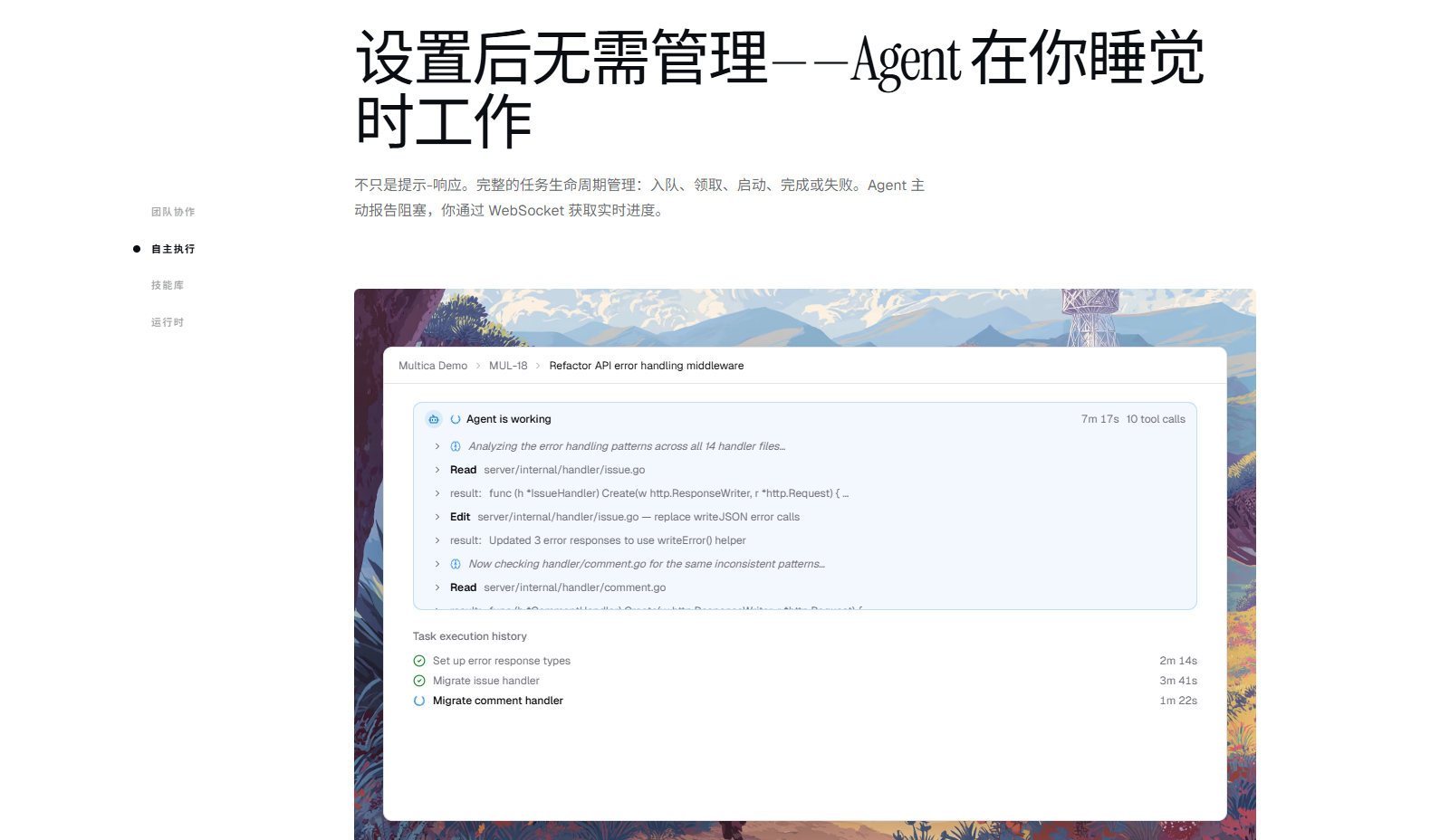
Task: Select the 运行时 sidebar section
Action: coord(168,322)
